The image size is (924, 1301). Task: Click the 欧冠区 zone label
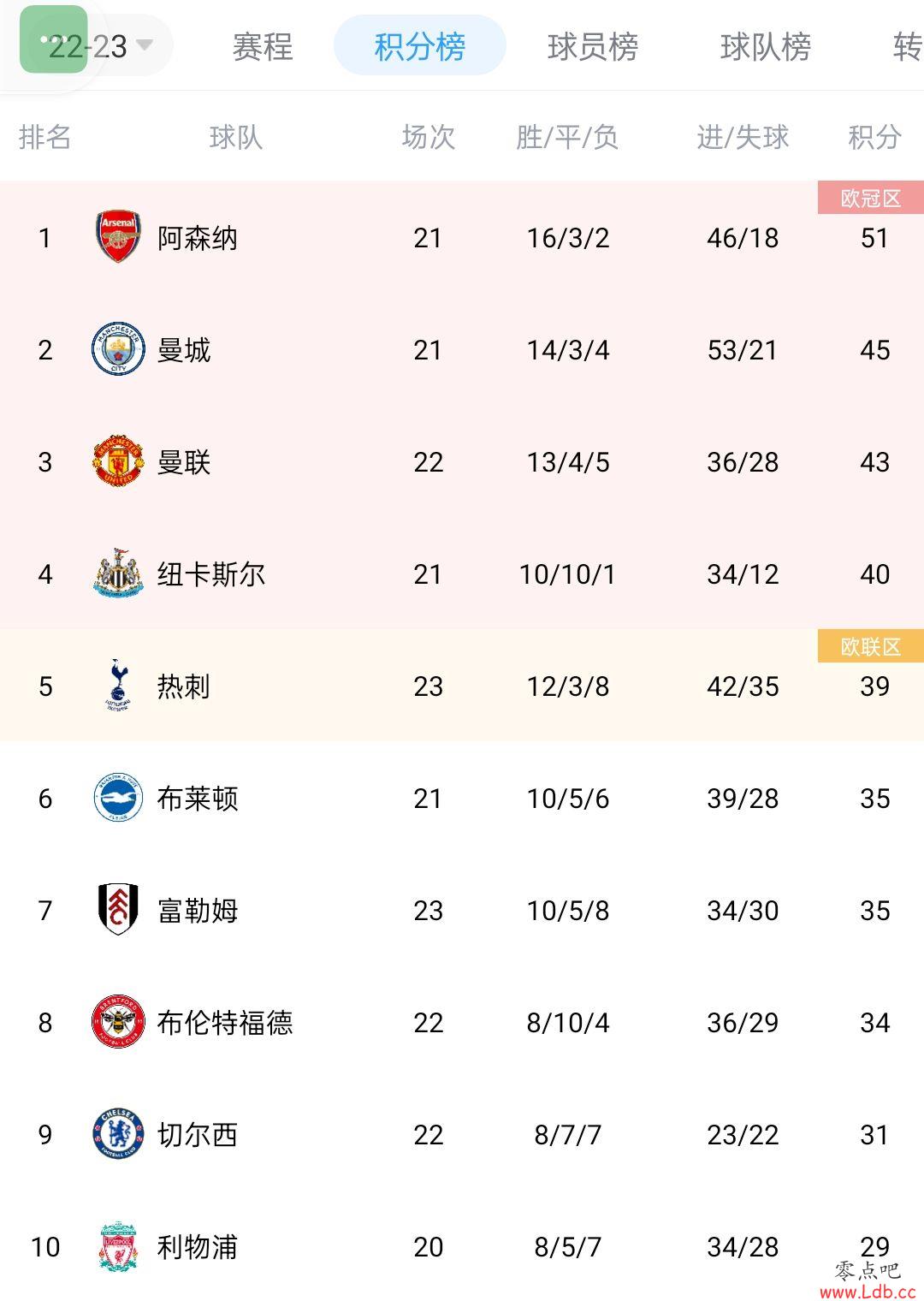[871, 198]
